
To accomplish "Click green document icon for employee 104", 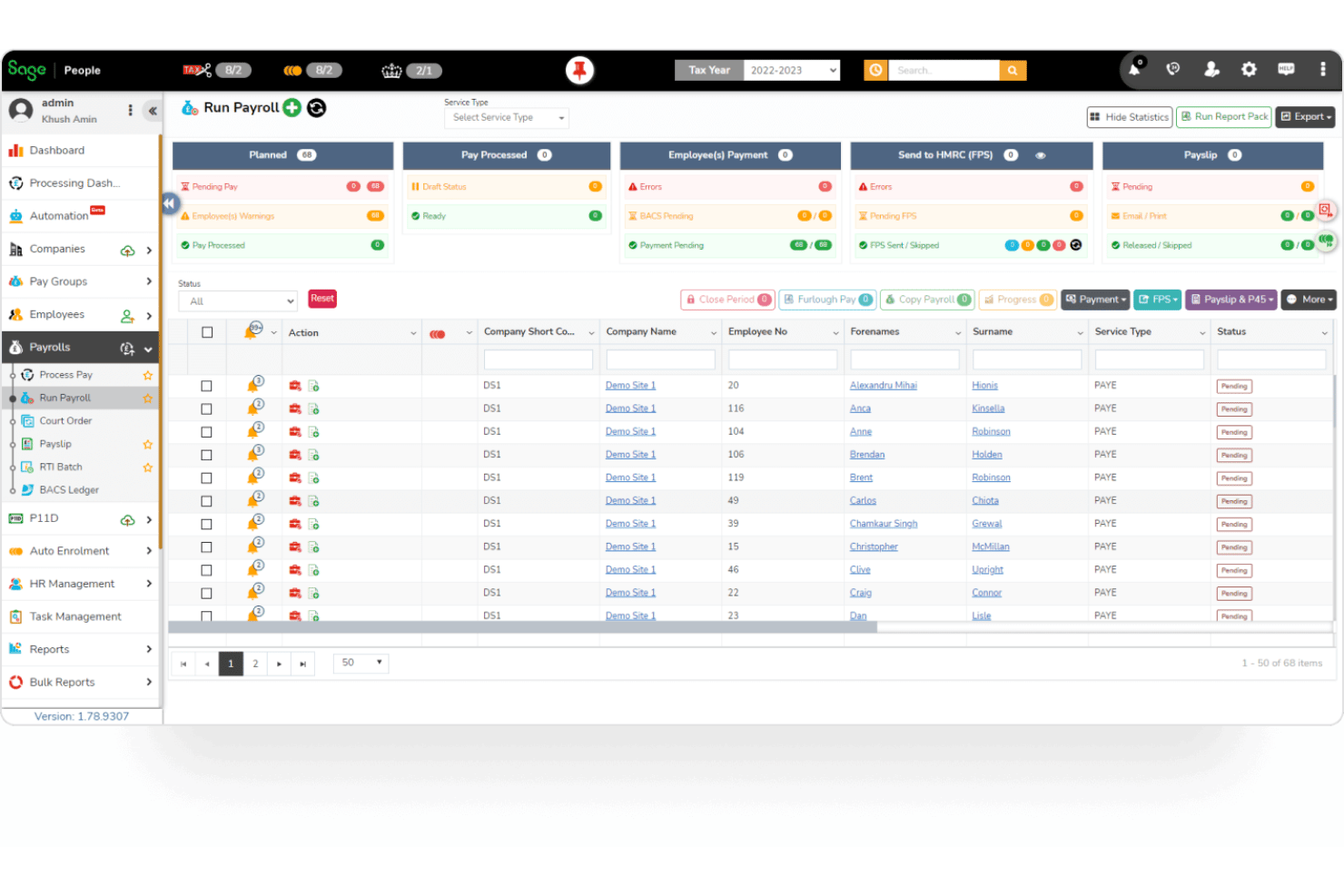I will pyautogui.click(x=313, y=432).
